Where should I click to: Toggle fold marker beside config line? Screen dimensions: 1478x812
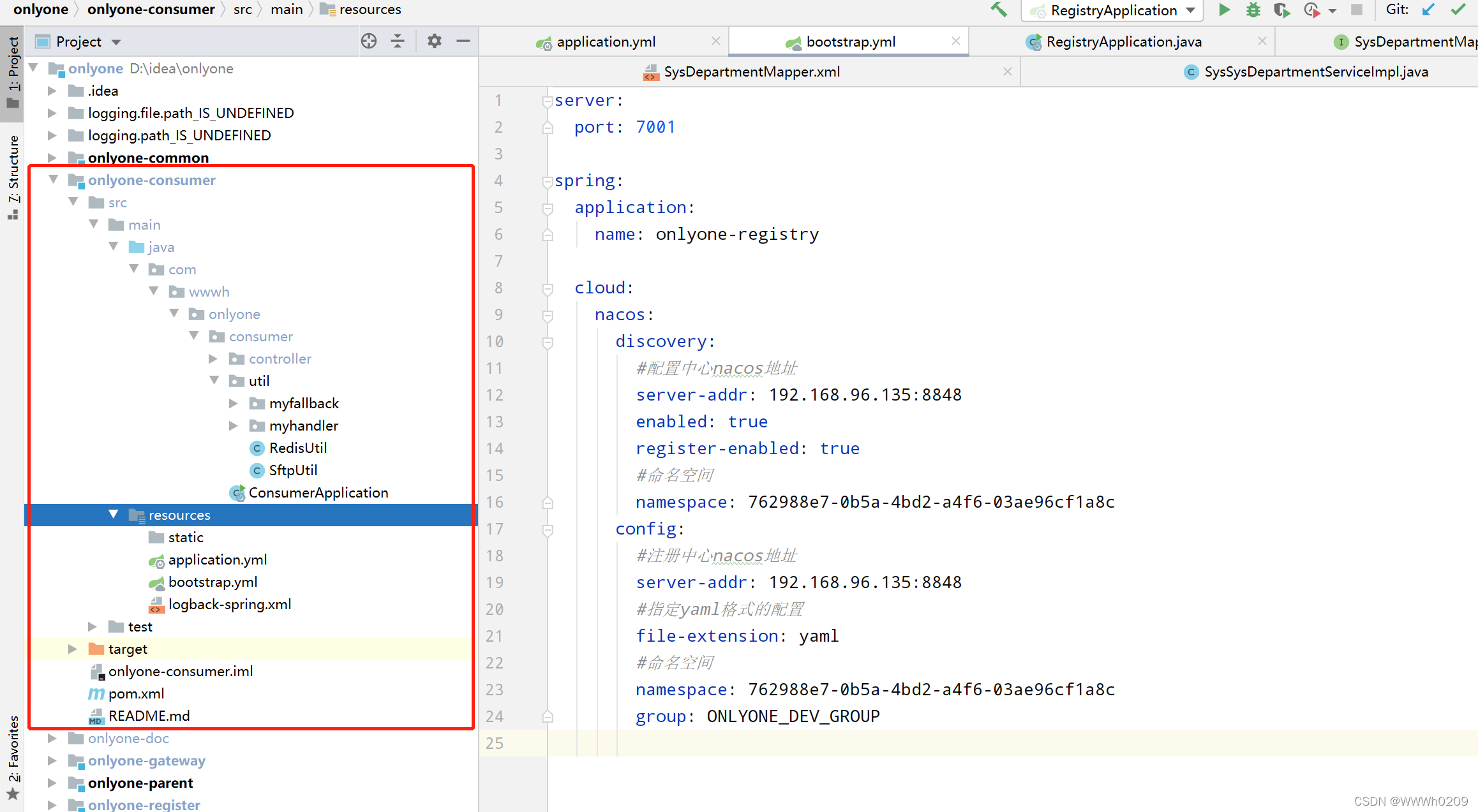(547, 529)
